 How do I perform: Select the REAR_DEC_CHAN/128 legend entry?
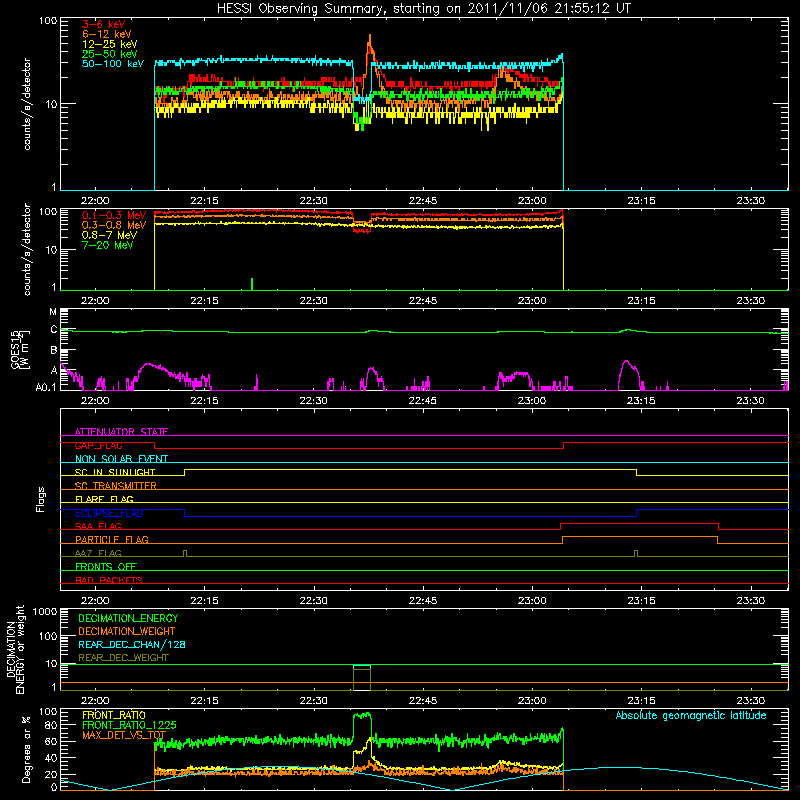(132, 645)
